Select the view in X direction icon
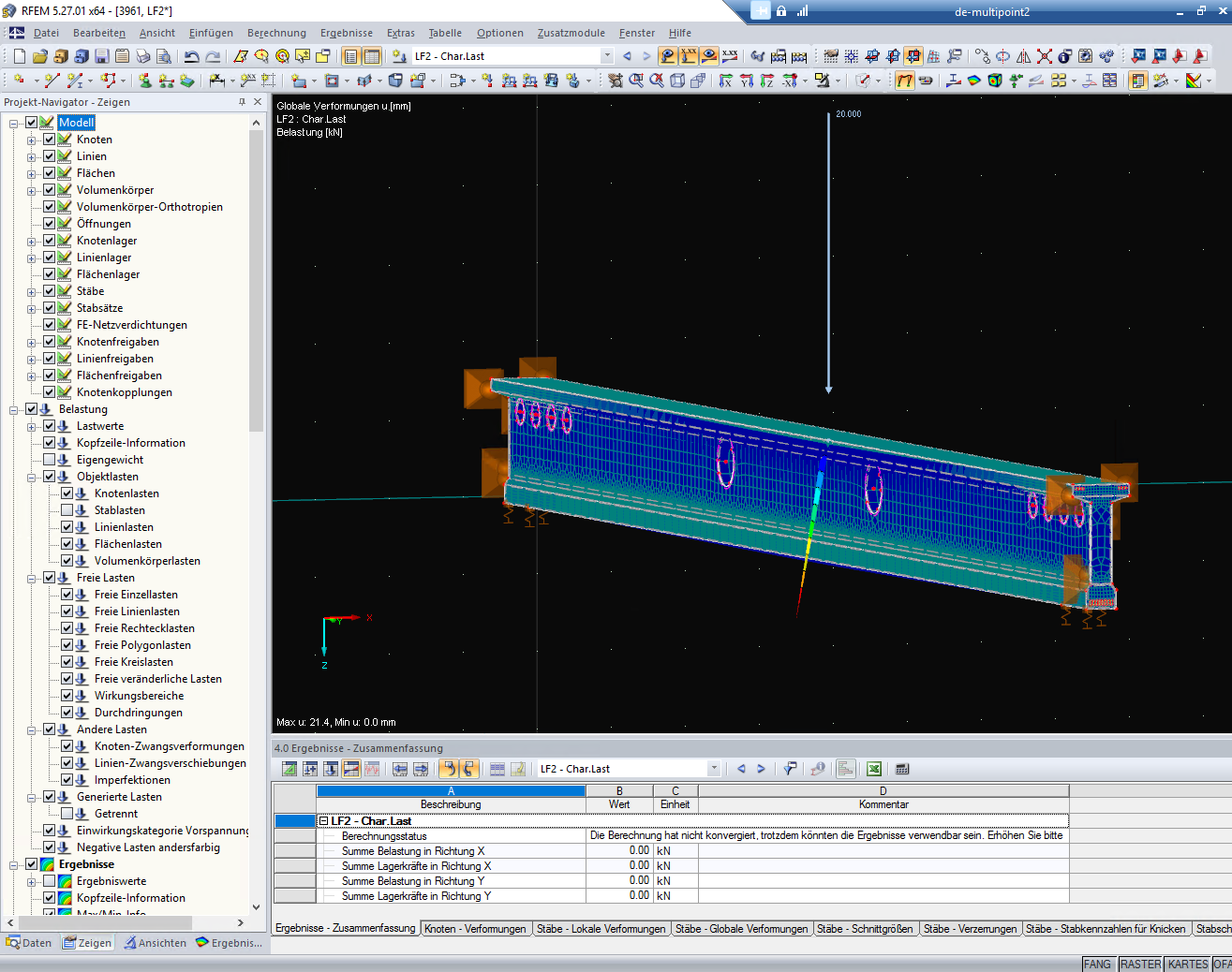1232x972 pixels. coord(725,81)
